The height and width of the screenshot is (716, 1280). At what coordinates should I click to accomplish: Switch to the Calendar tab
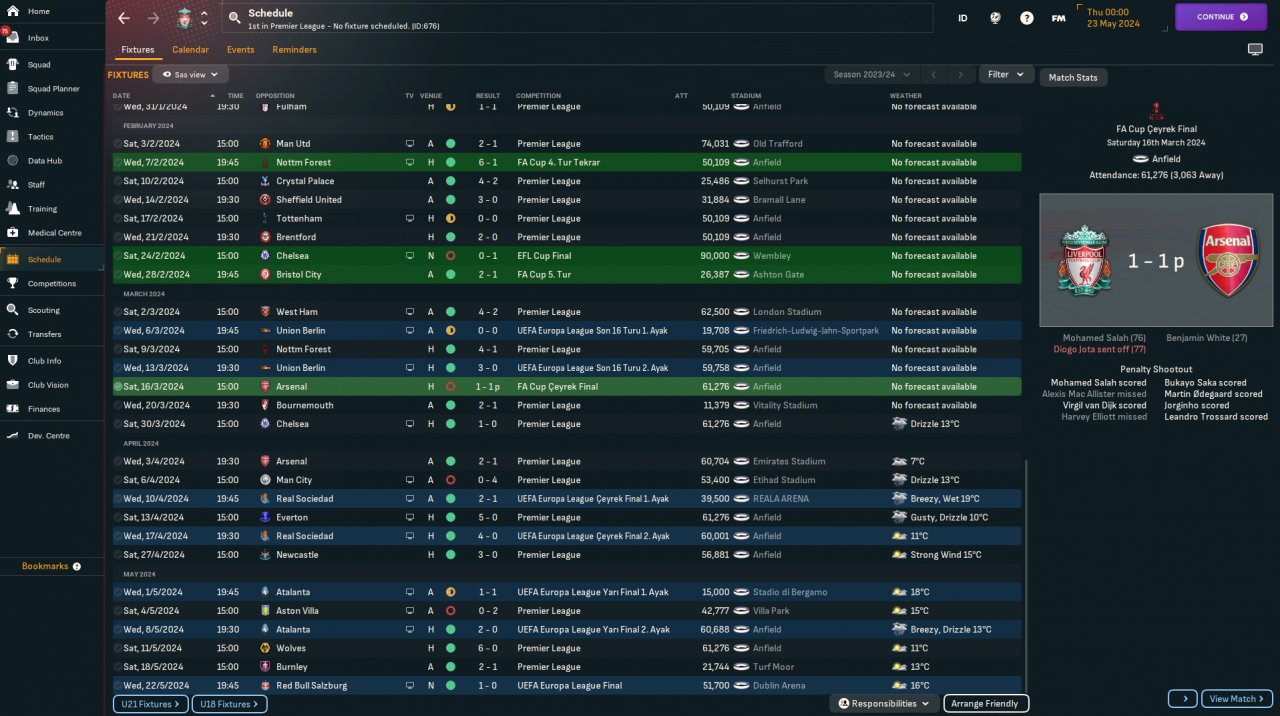[x=190, y=50]
